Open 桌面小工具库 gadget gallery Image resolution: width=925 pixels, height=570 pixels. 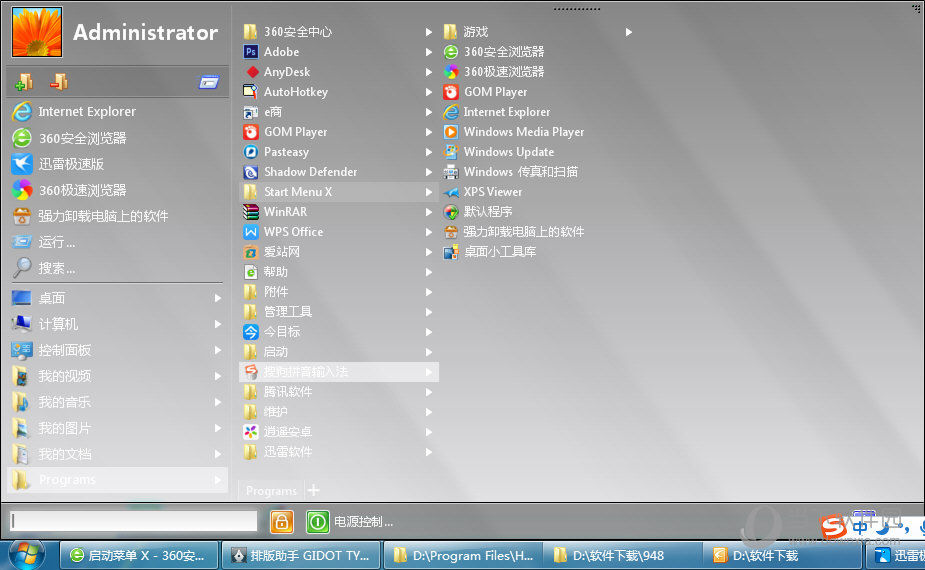[x=490, y=252]
